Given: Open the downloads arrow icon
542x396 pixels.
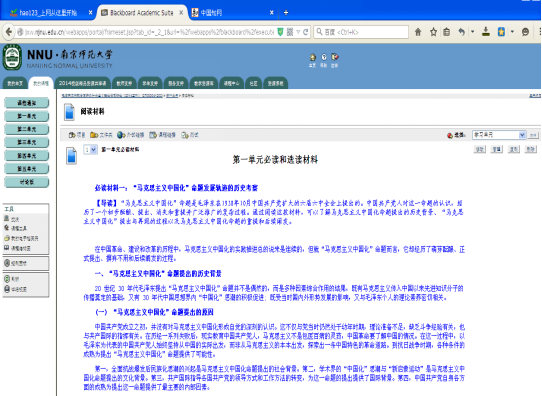Looking at the screenshot, I should click(x=486, y=32).
